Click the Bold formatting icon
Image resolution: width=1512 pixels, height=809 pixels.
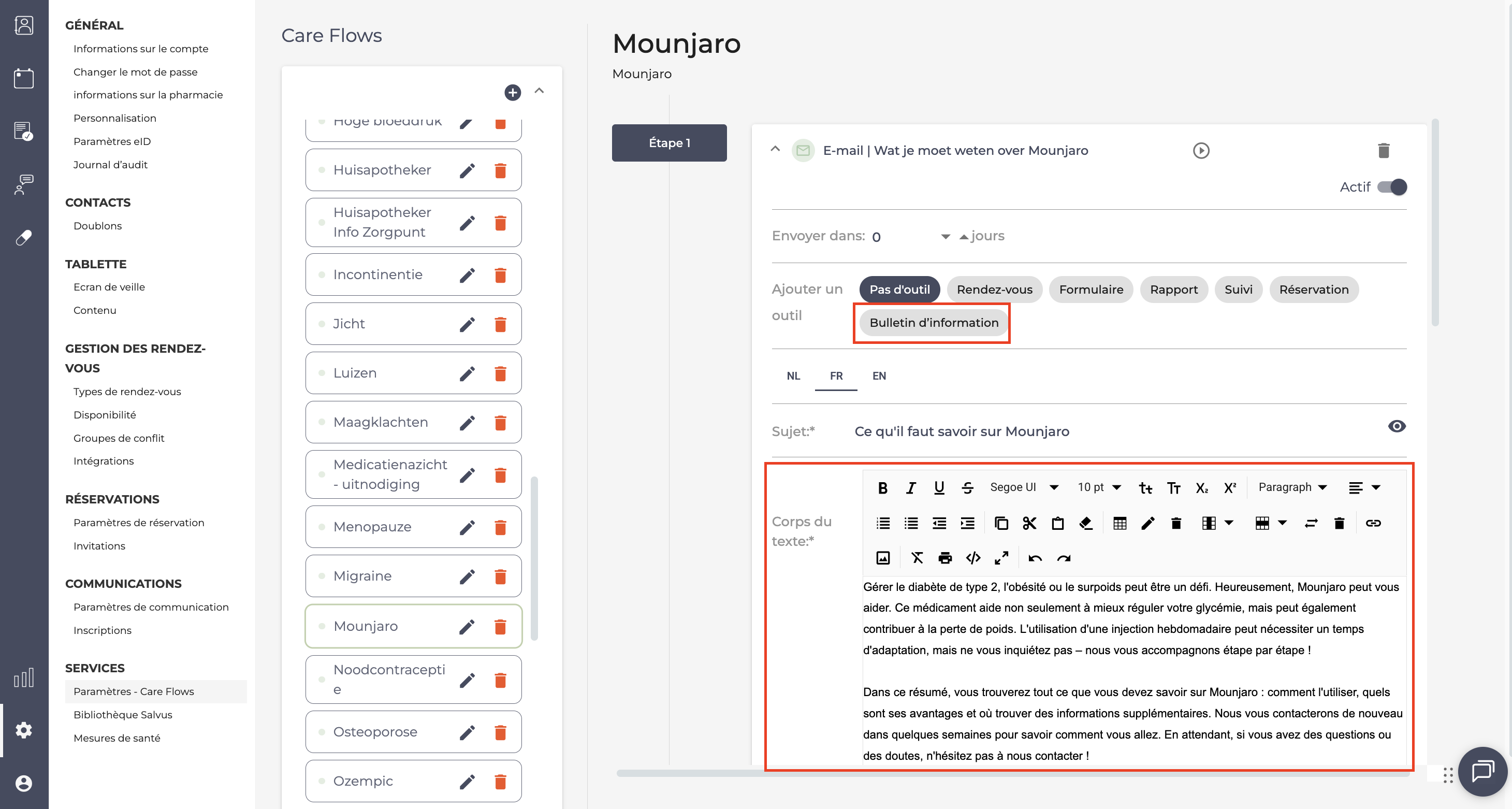click(x=882, y=488)
